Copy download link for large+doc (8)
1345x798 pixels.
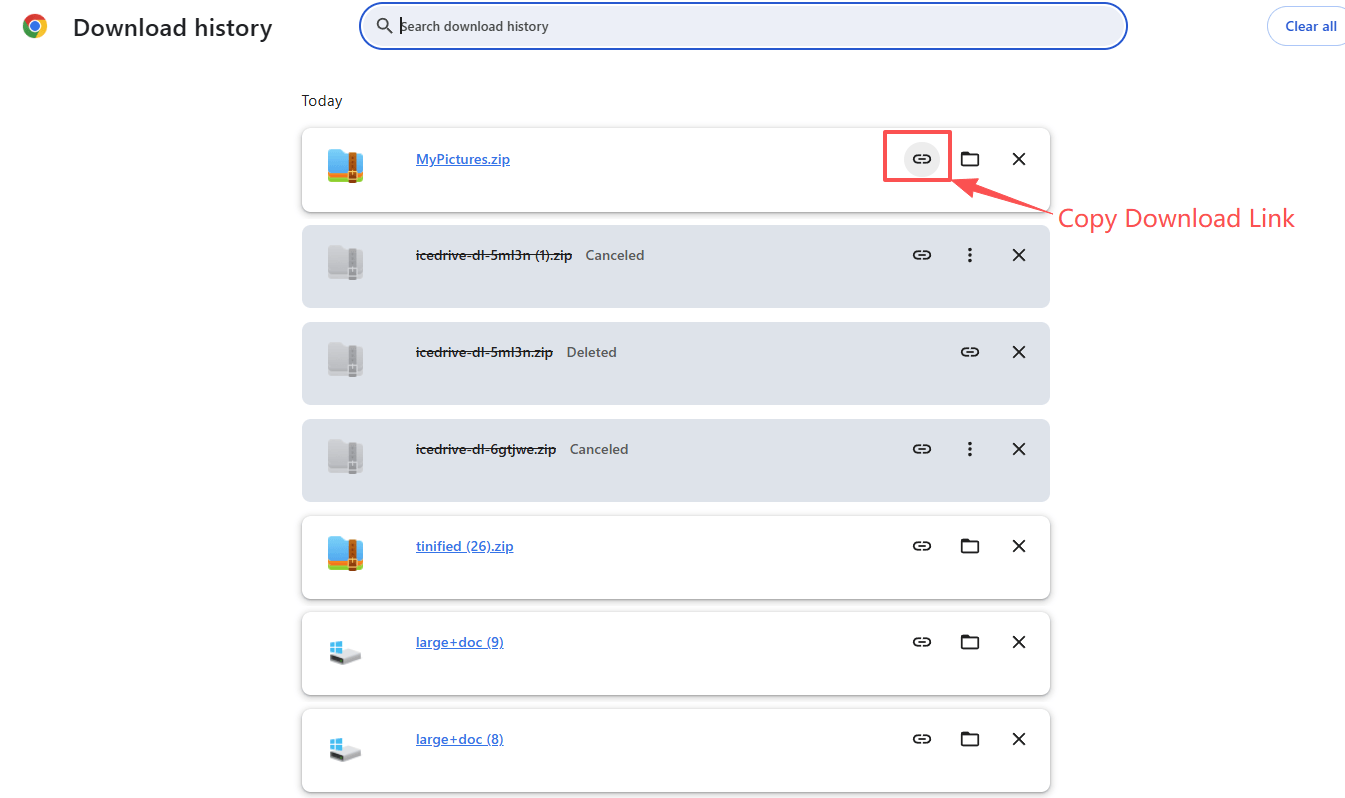pyautogui.click(x=921, y=738)
